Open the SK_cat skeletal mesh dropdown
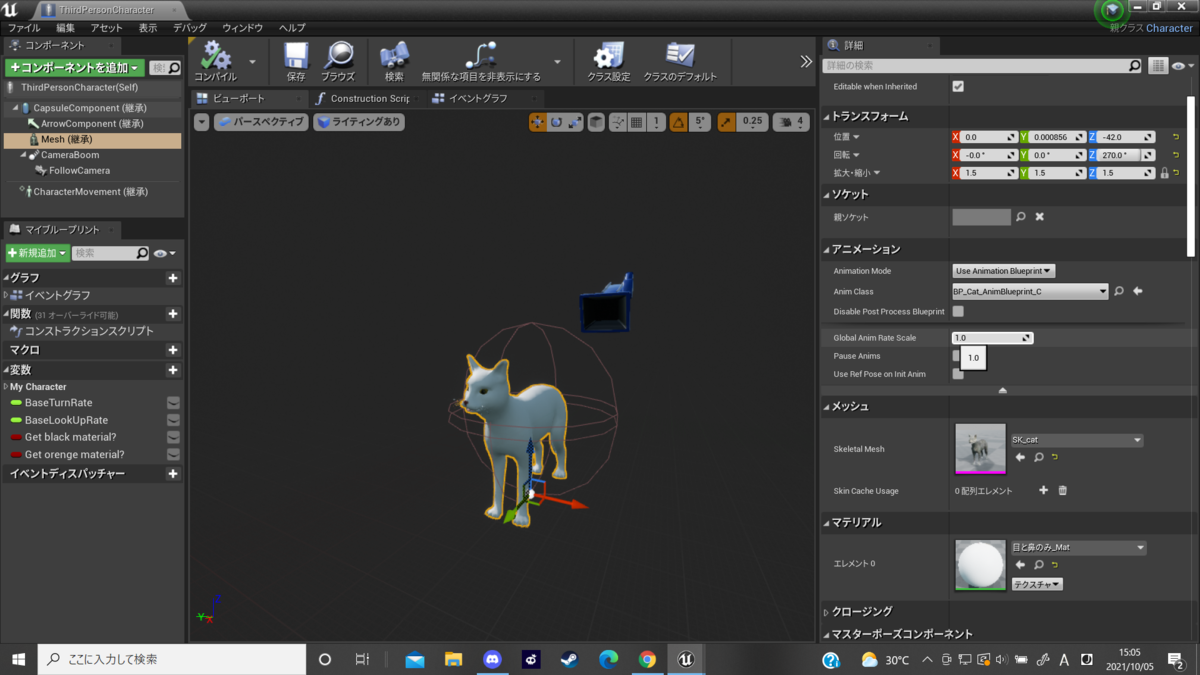This screenshot has width=1200, height=675. pyautogui.click(x=1076, y=440)
